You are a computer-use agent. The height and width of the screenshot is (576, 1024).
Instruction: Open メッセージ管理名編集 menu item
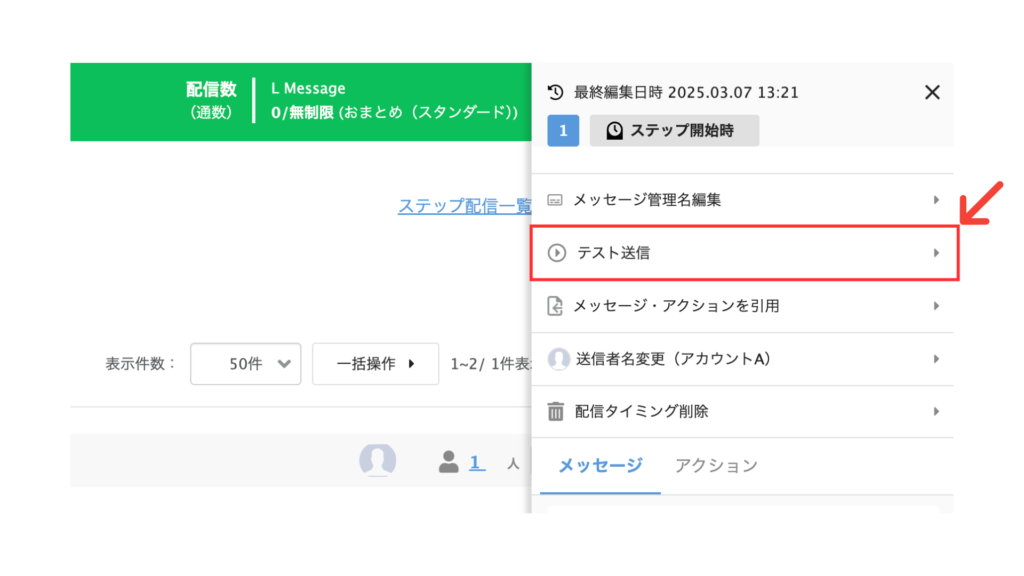pos(743,200)
